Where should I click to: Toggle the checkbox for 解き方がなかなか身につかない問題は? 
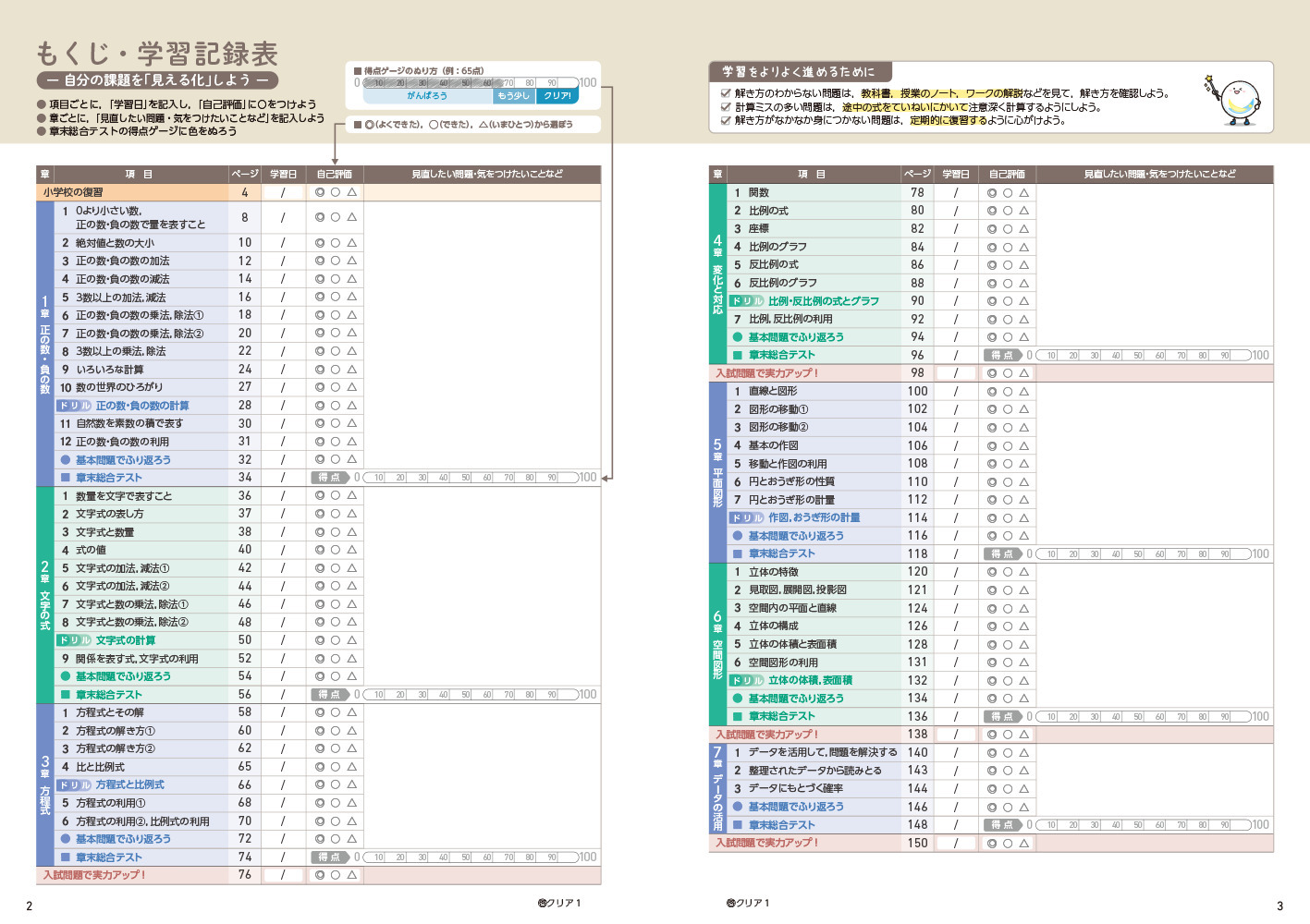726,120
